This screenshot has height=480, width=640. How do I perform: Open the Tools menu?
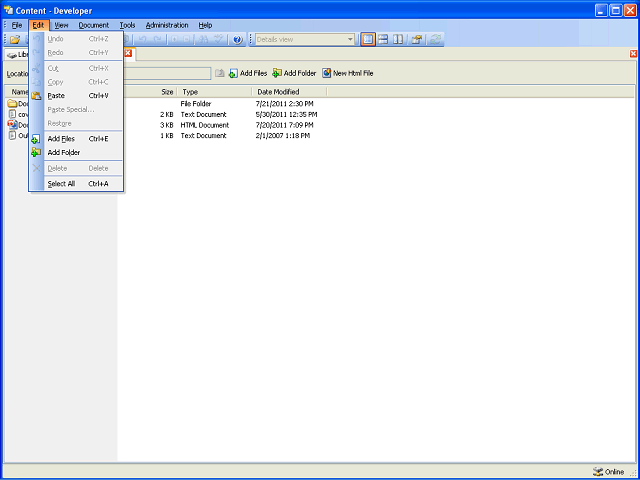[x=127, y=25]
